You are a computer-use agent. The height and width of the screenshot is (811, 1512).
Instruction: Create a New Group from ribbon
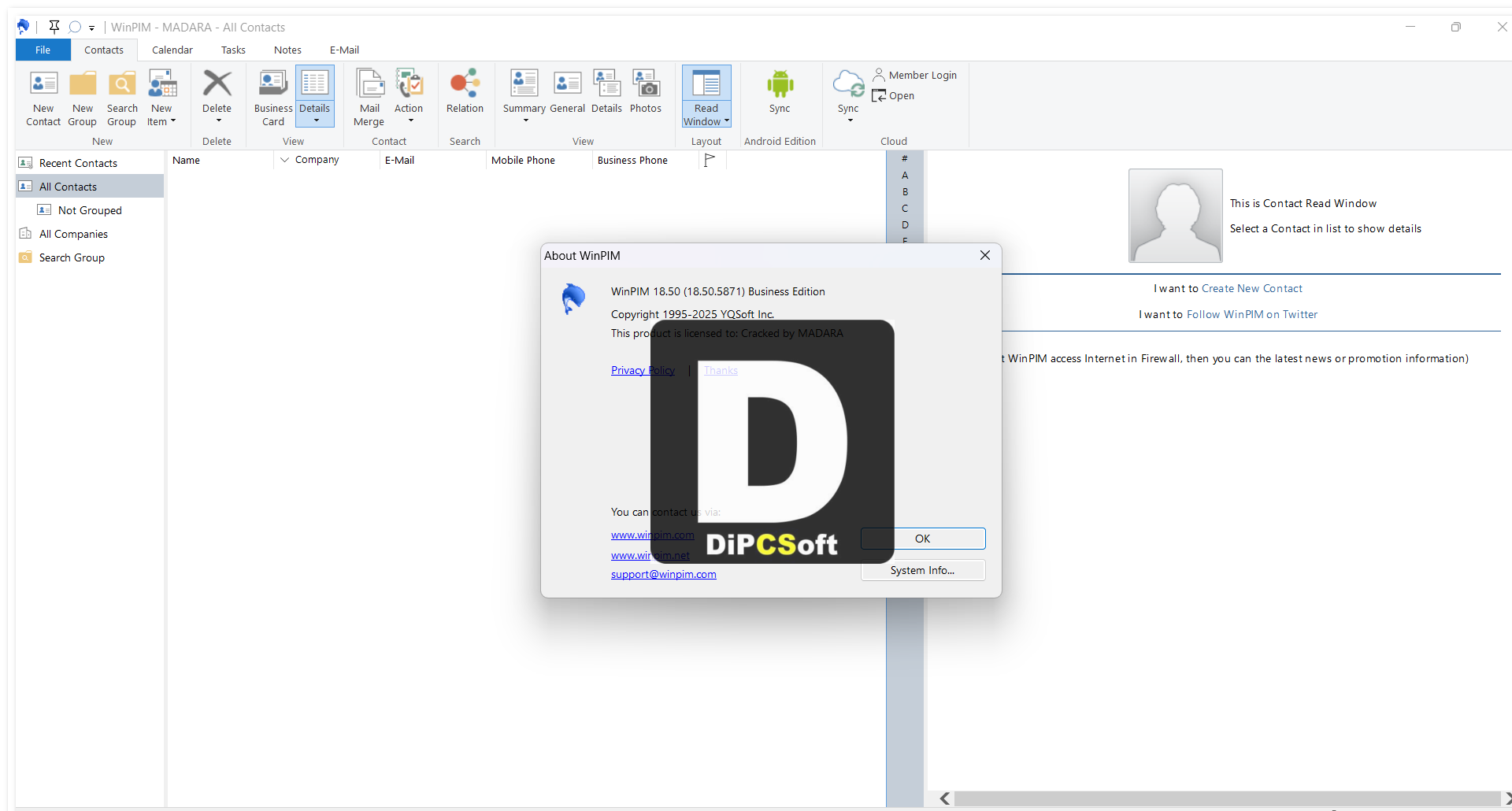click(82, 98)
